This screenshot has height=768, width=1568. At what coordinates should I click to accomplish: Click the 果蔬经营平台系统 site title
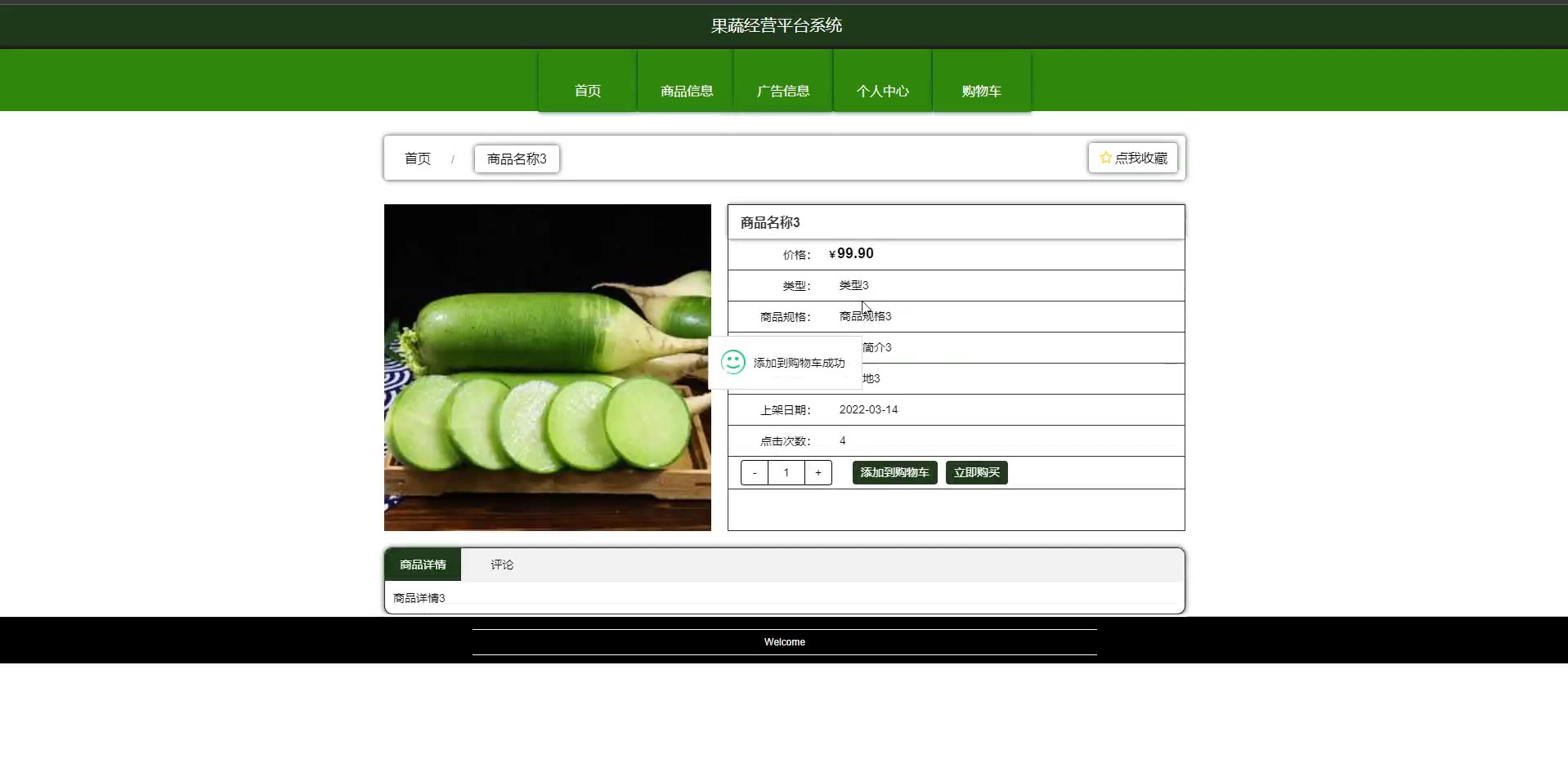coord(777,25)
